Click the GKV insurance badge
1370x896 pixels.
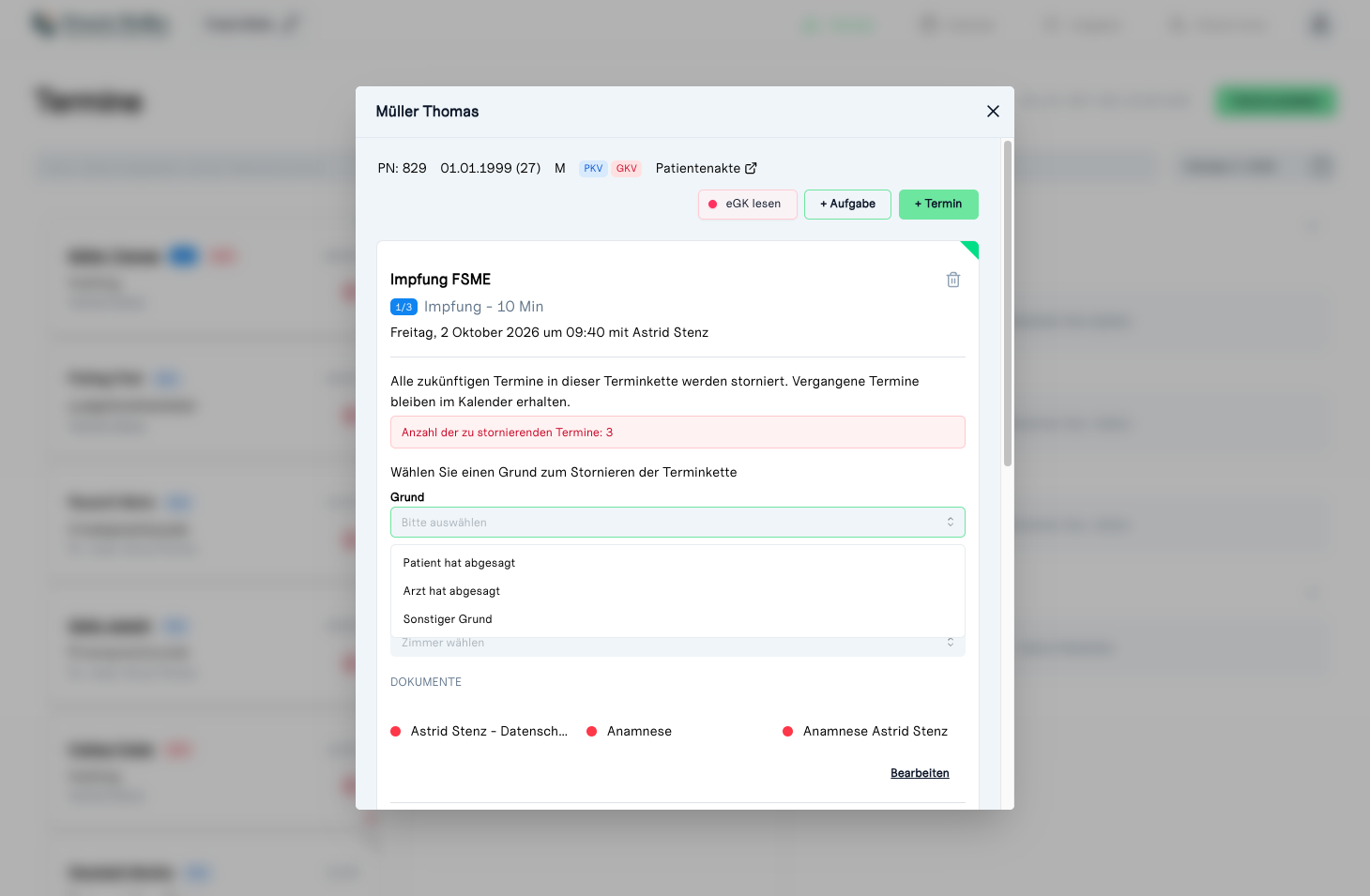click(x=627, y=169)
